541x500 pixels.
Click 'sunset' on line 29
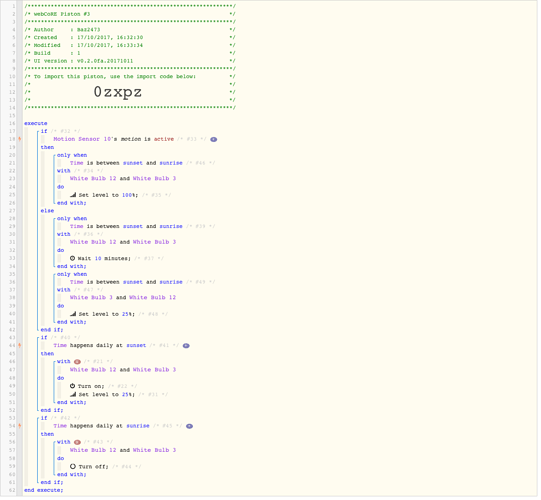(x=133, y=227)
